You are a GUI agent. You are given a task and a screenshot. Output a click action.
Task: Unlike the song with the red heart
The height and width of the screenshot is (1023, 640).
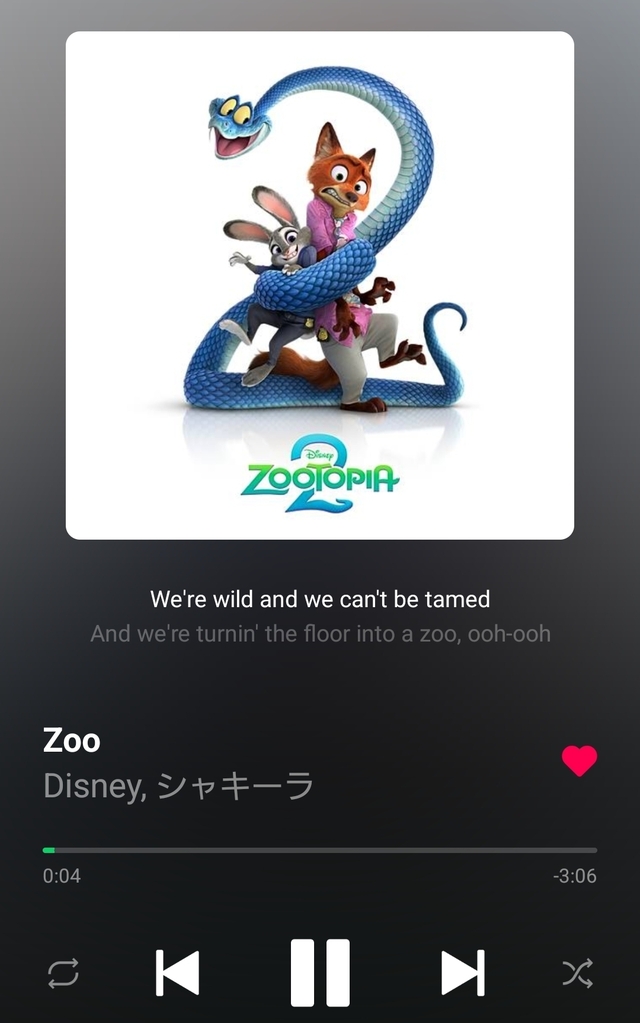[579, 761]
